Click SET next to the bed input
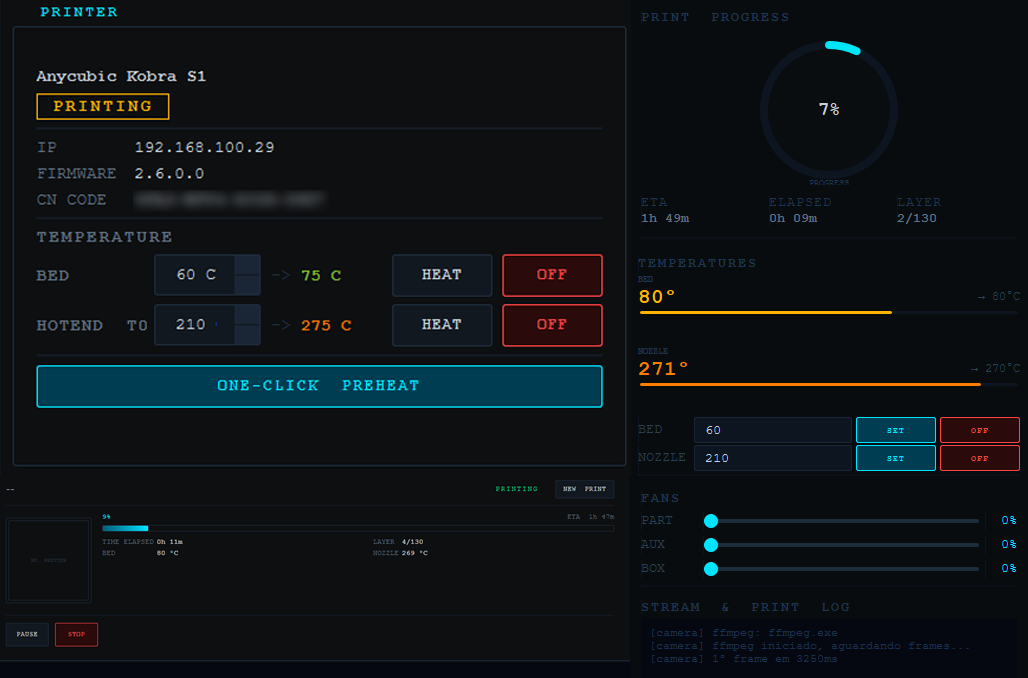The height and width of the screenshot is (678, 1028). click(895, 430)
